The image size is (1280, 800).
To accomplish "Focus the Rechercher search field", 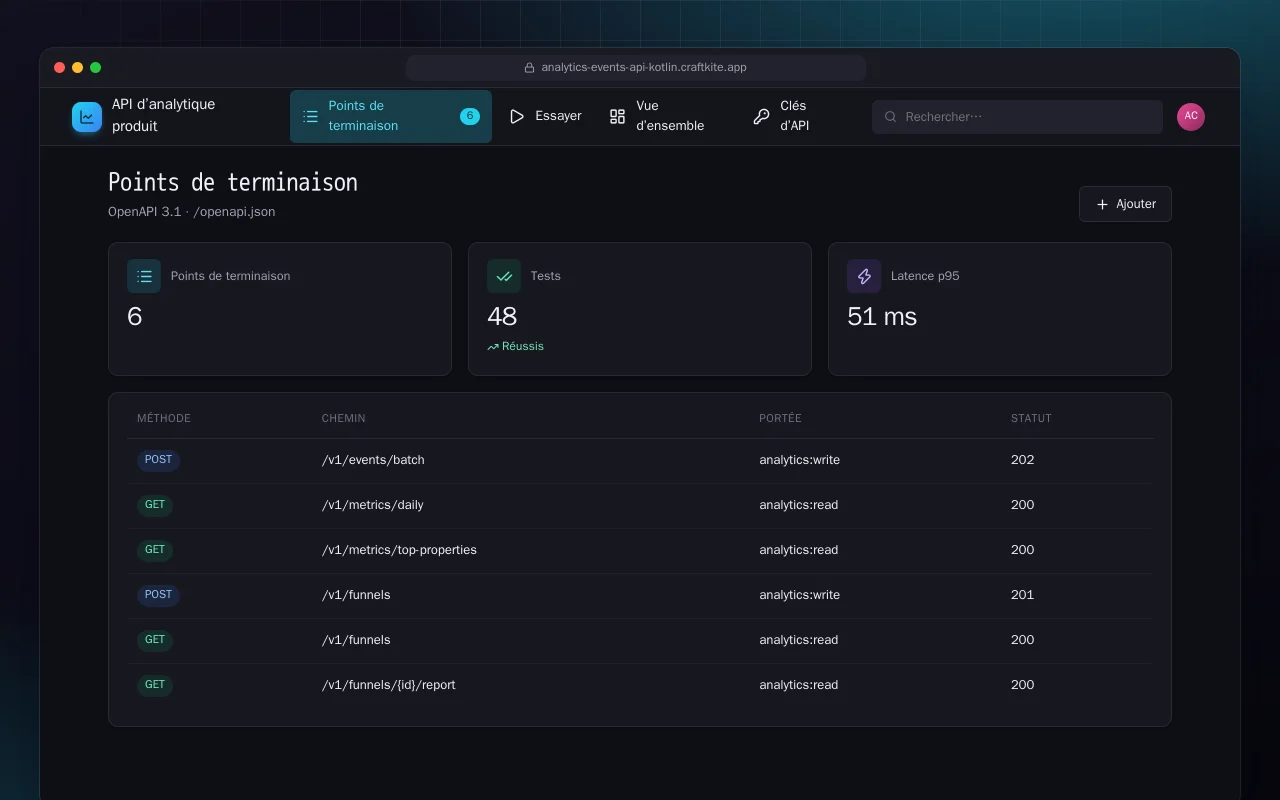I will (1017, 117).
